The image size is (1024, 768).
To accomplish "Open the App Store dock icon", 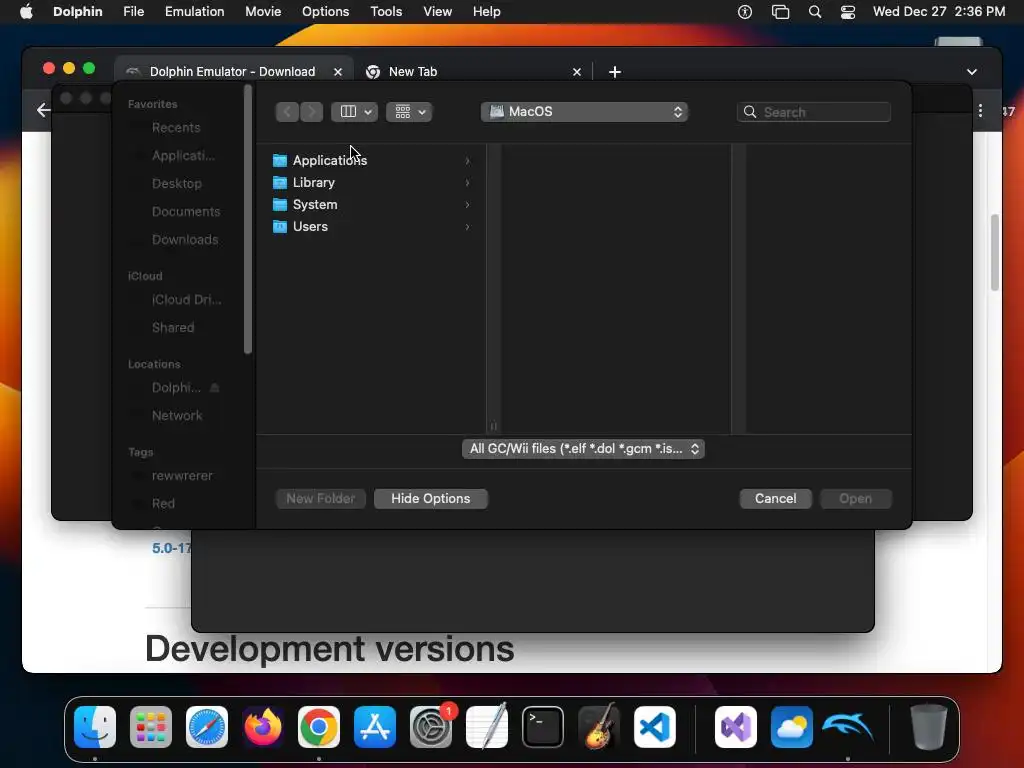I will [375, 727].
